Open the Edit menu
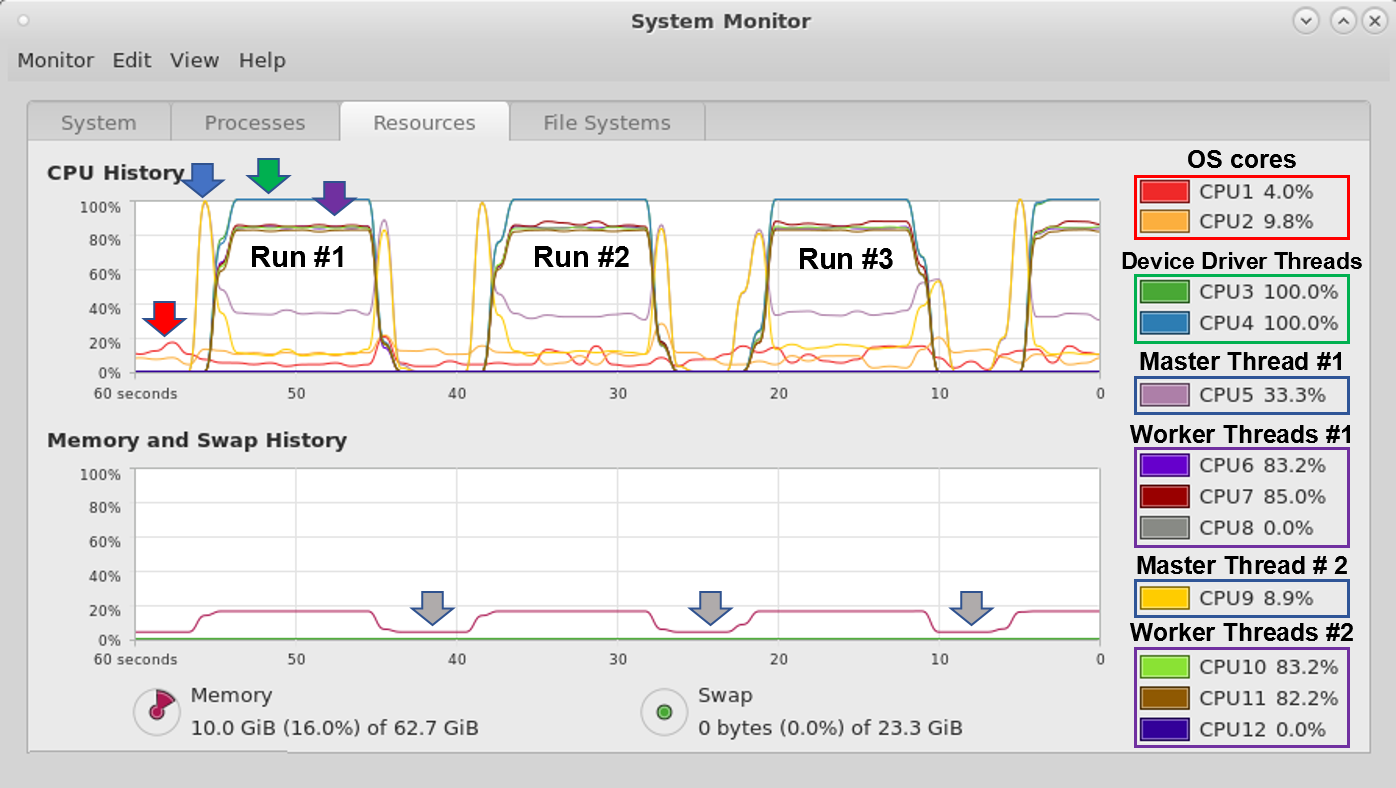Screen dimensions: 1396x788 click(x=132, y=61)
